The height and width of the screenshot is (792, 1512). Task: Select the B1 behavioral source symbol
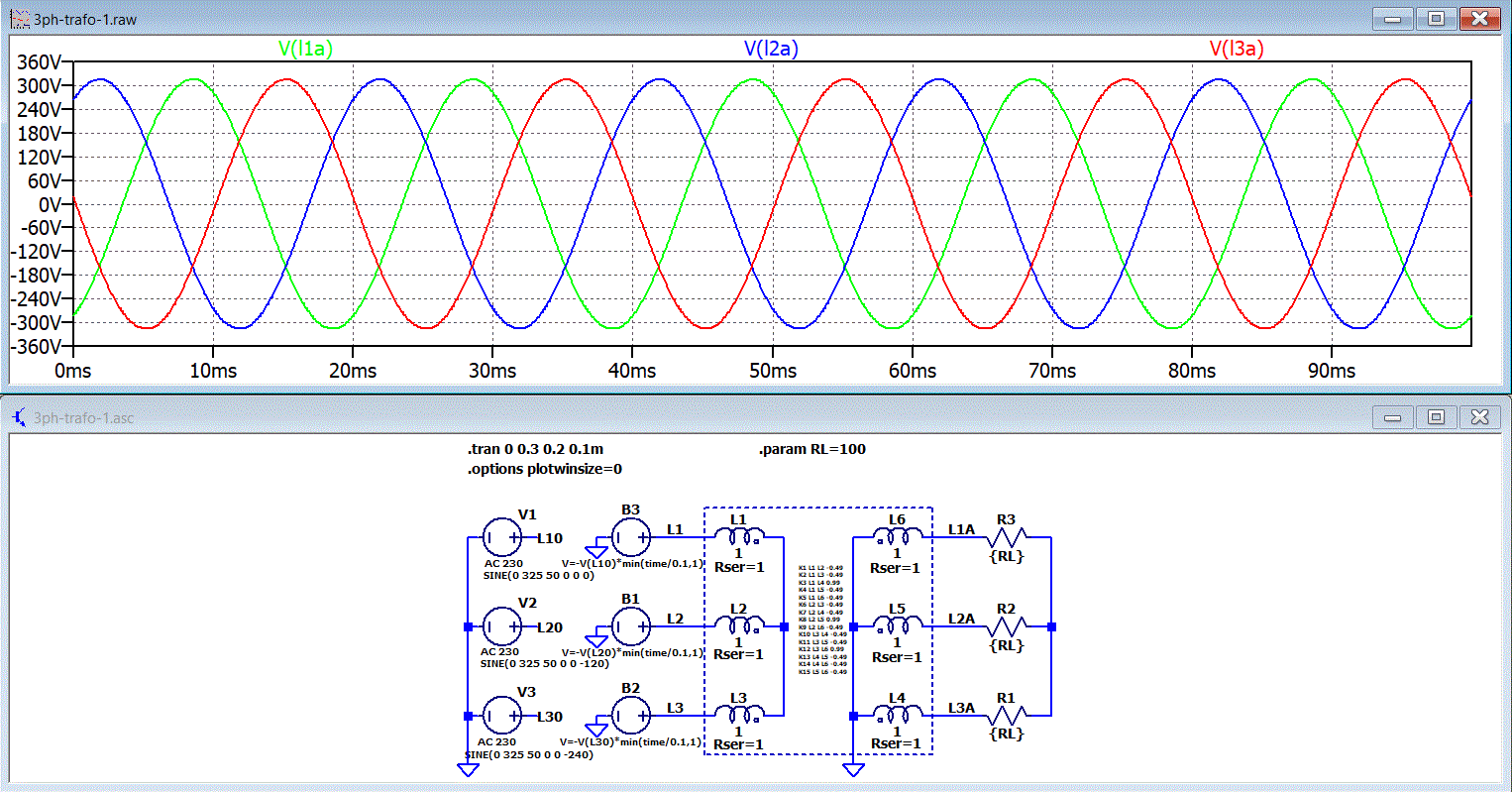pos(631,626)
